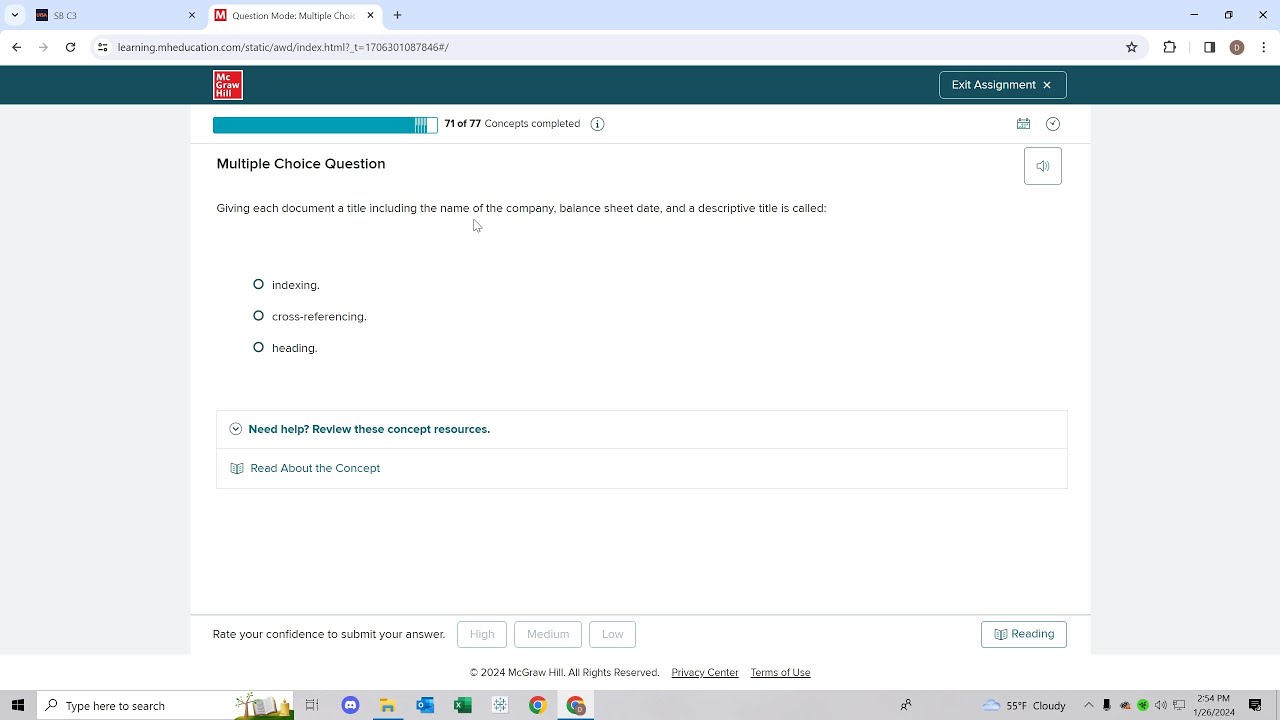Open the Reading button

tap(1024, 634)
